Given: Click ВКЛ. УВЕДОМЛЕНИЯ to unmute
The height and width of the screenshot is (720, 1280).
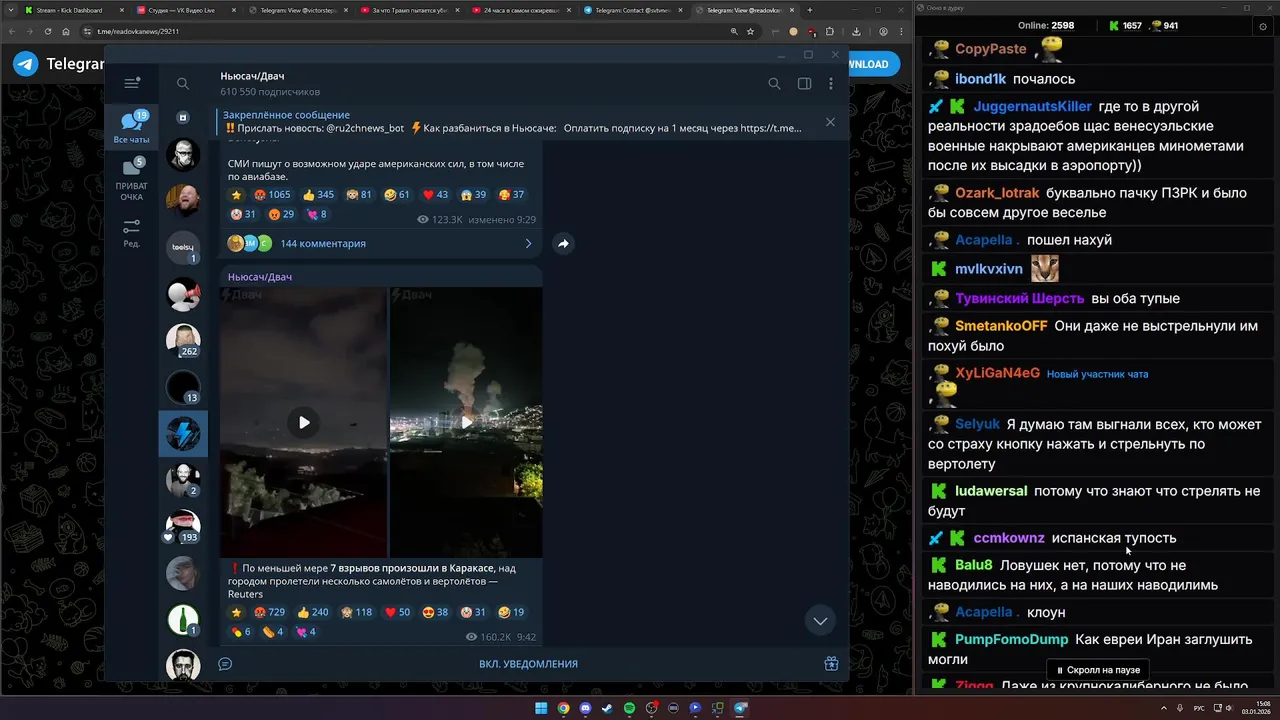Looking at the screenshot, I should click(528, 664).
